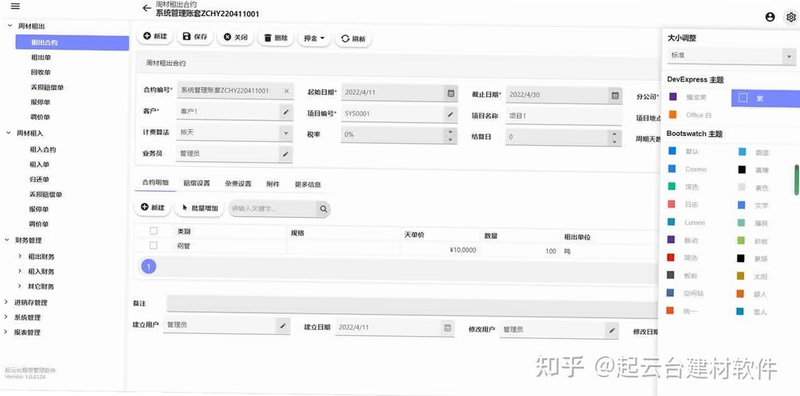Select the Cosmo theme swatch

click(x=672, y=169)
